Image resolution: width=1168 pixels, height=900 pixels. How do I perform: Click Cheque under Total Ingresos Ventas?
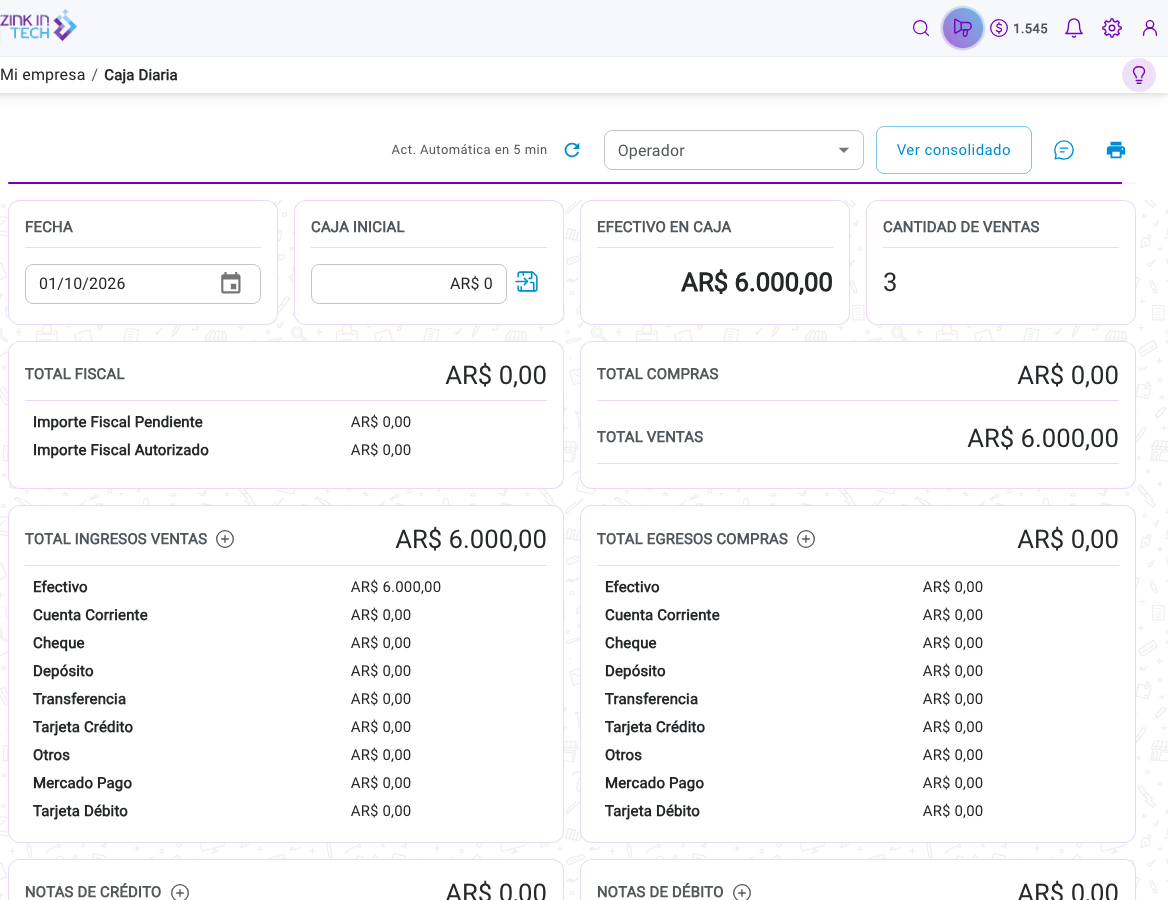(58, 643)
